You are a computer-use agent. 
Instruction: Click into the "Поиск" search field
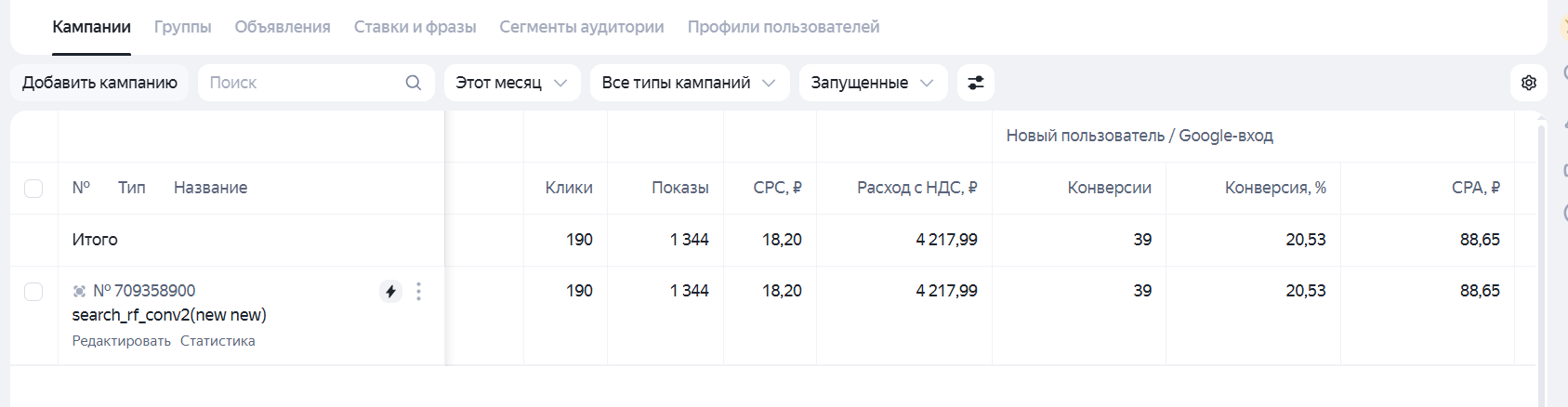pos(302,83)
